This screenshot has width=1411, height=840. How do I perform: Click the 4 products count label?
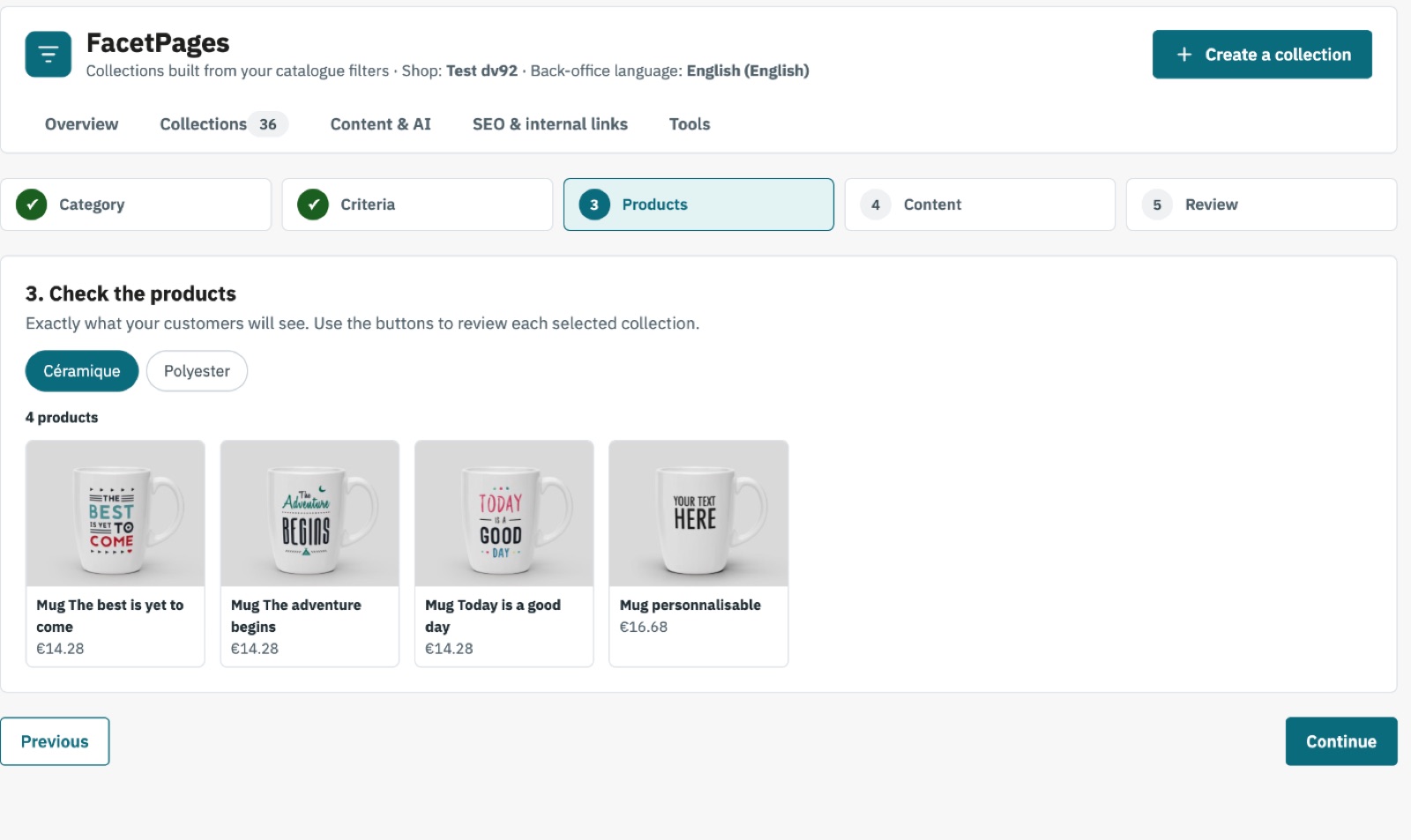click(62, 418)
